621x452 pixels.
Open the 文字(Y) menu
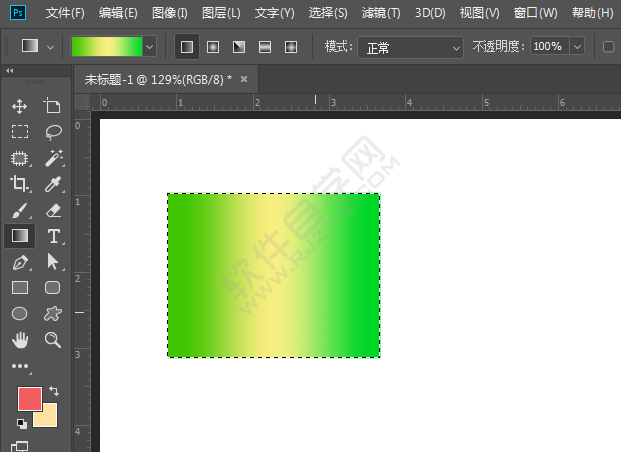point(274,13)
